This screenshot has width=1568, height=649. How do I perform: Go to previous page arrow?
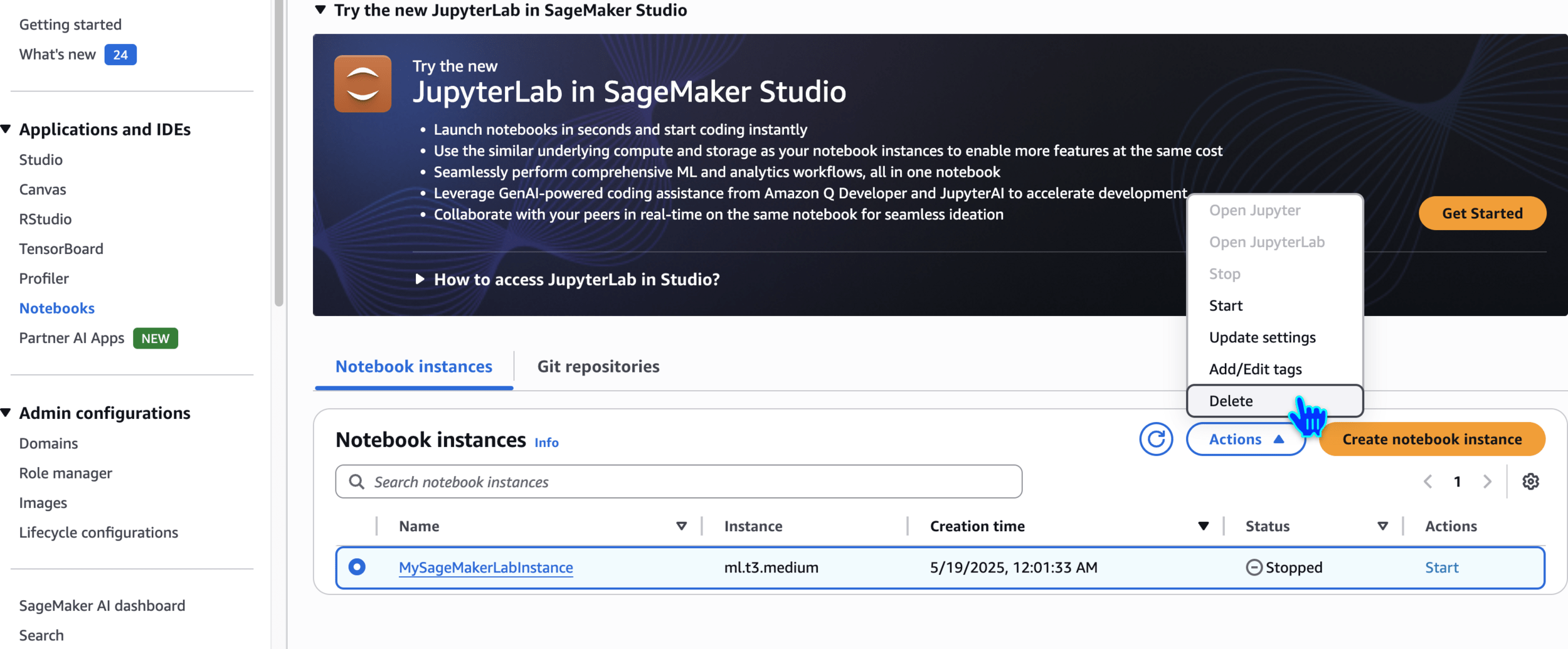pyautogui.click(x=1428, y=481)
